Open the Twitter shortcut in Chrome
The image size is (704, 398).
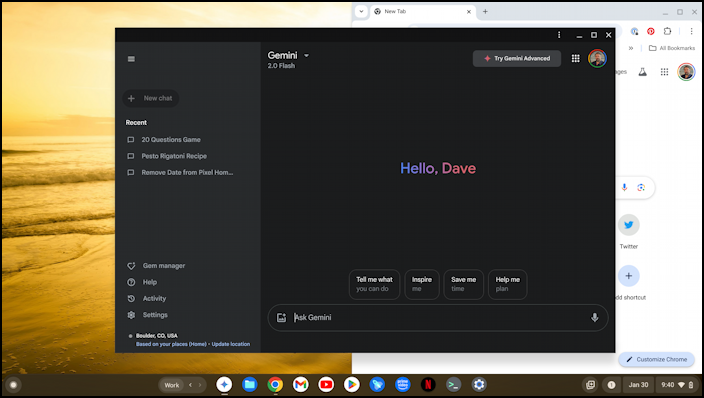click(x=629, y=225)
